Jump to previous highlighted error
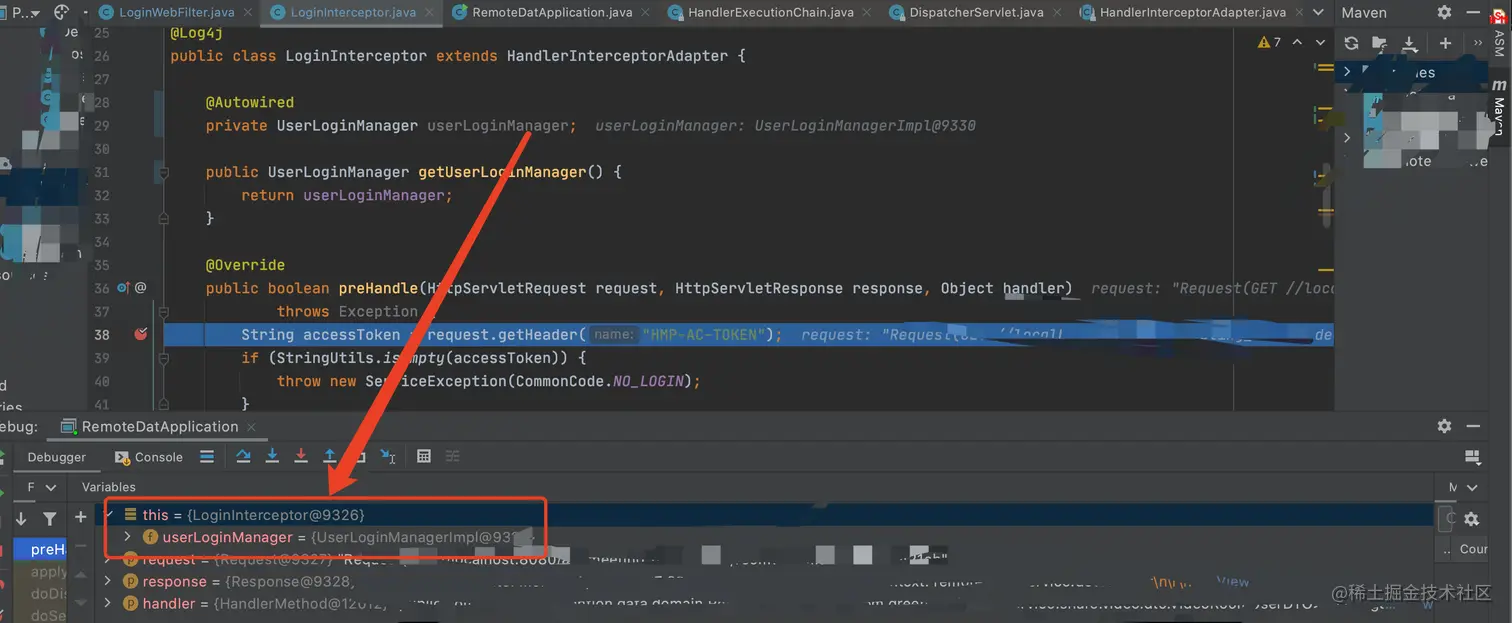Screen dimensions: 1512x623 click(x=1297, y=42)
